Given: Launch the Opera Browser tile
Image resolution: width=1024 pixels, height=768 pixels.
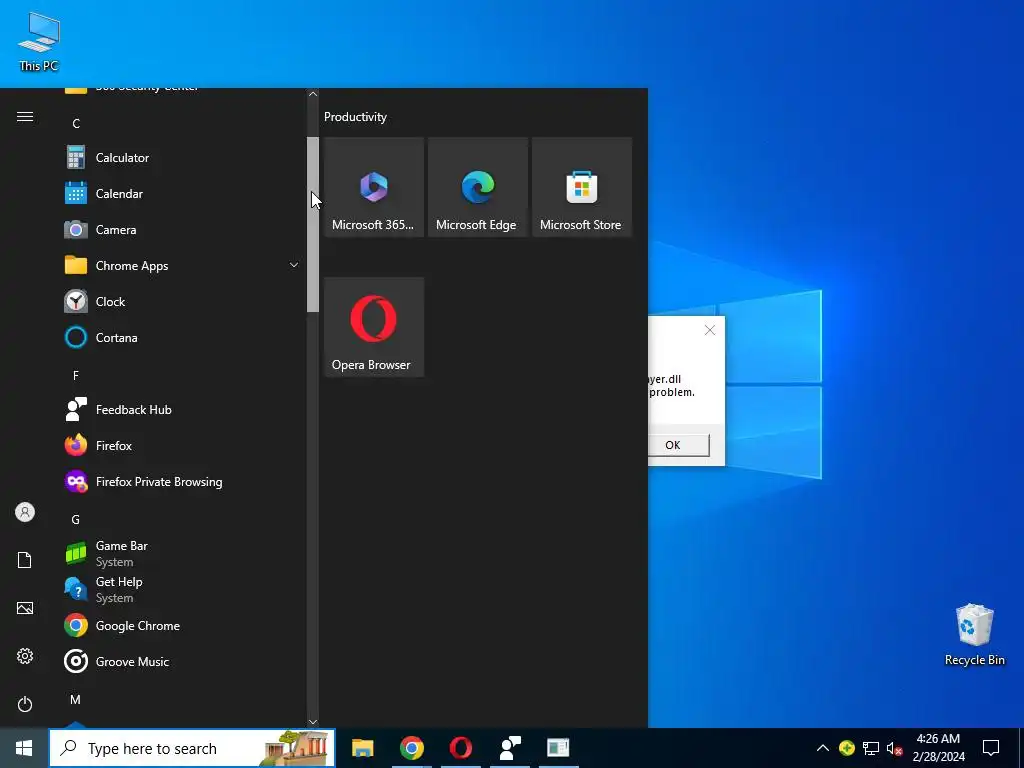Looking at the screenshot, I should pos(374,327).
